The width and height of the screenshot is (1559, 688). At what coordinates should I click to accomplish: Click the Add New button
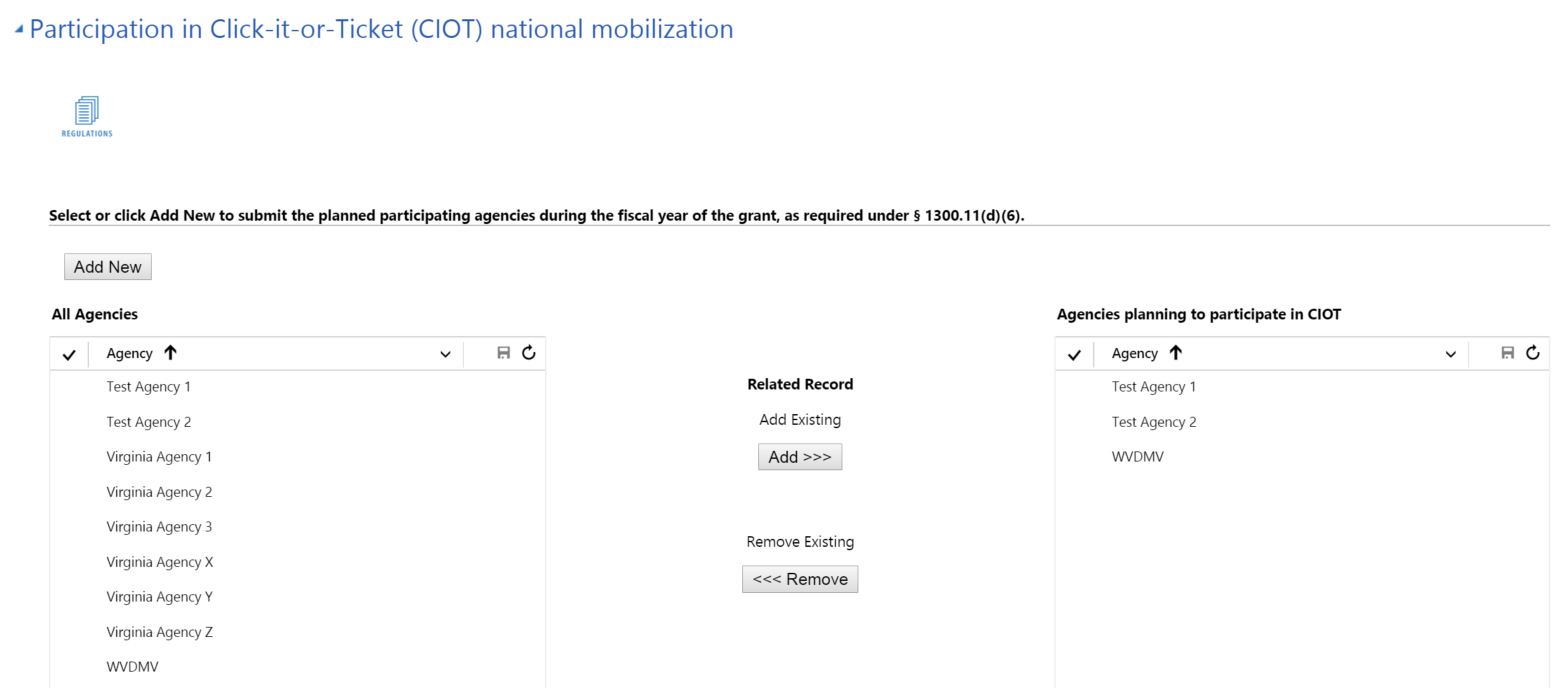pos(108,267)
